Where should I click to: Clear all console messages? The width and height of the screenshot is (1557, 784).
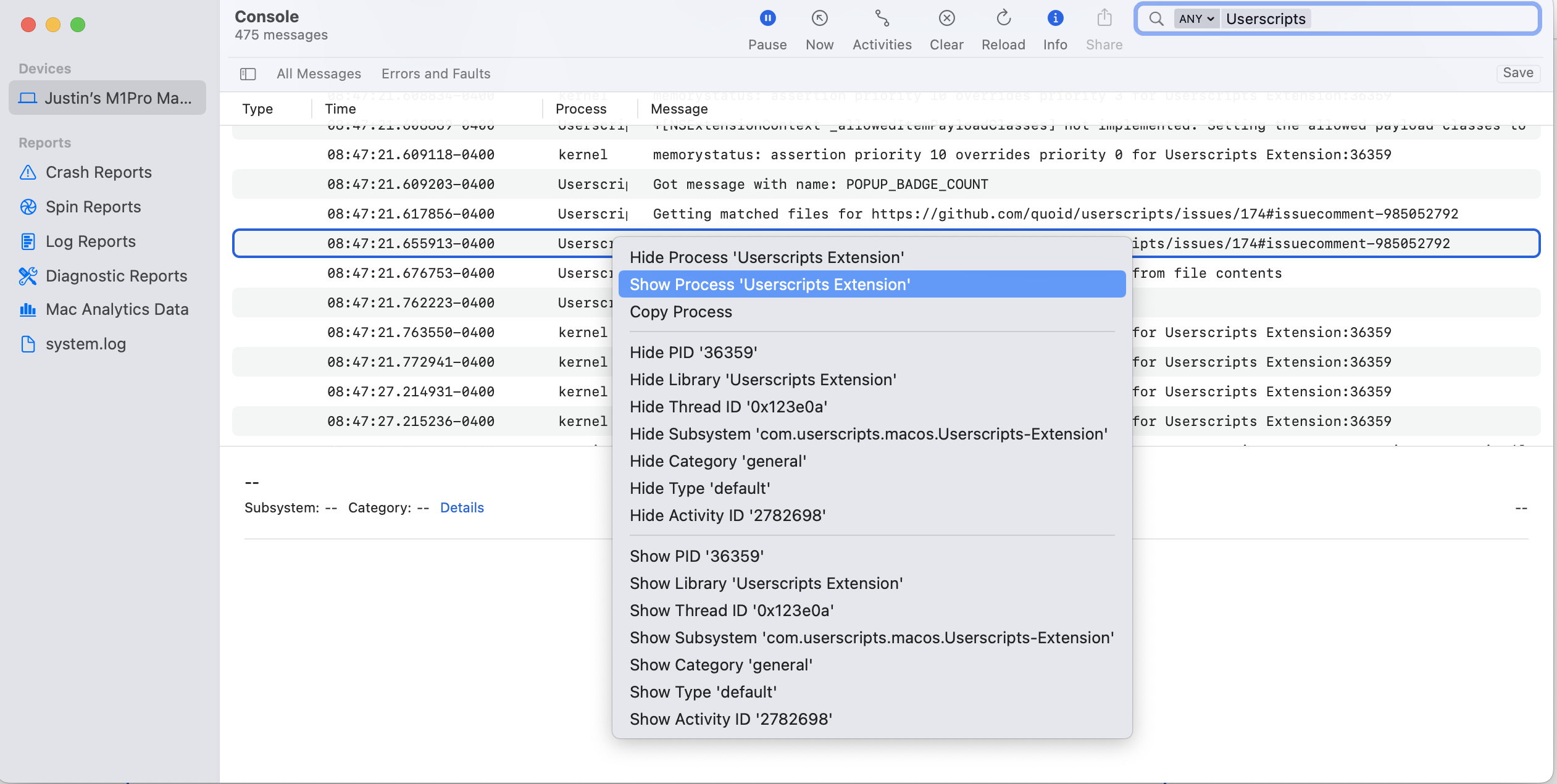pos(946,19)
